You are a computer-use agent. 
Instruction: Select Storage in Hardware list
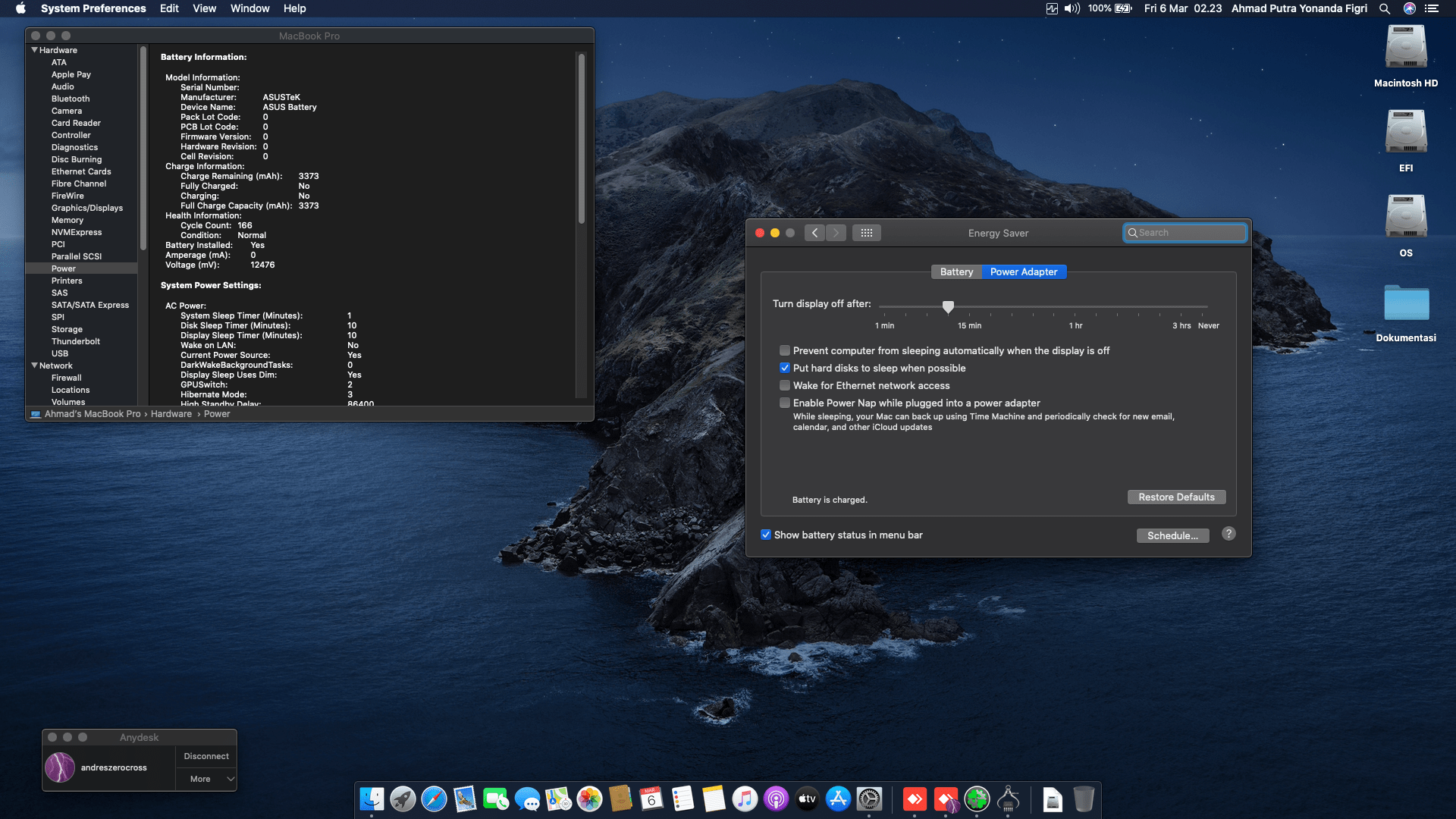point(67,329)
